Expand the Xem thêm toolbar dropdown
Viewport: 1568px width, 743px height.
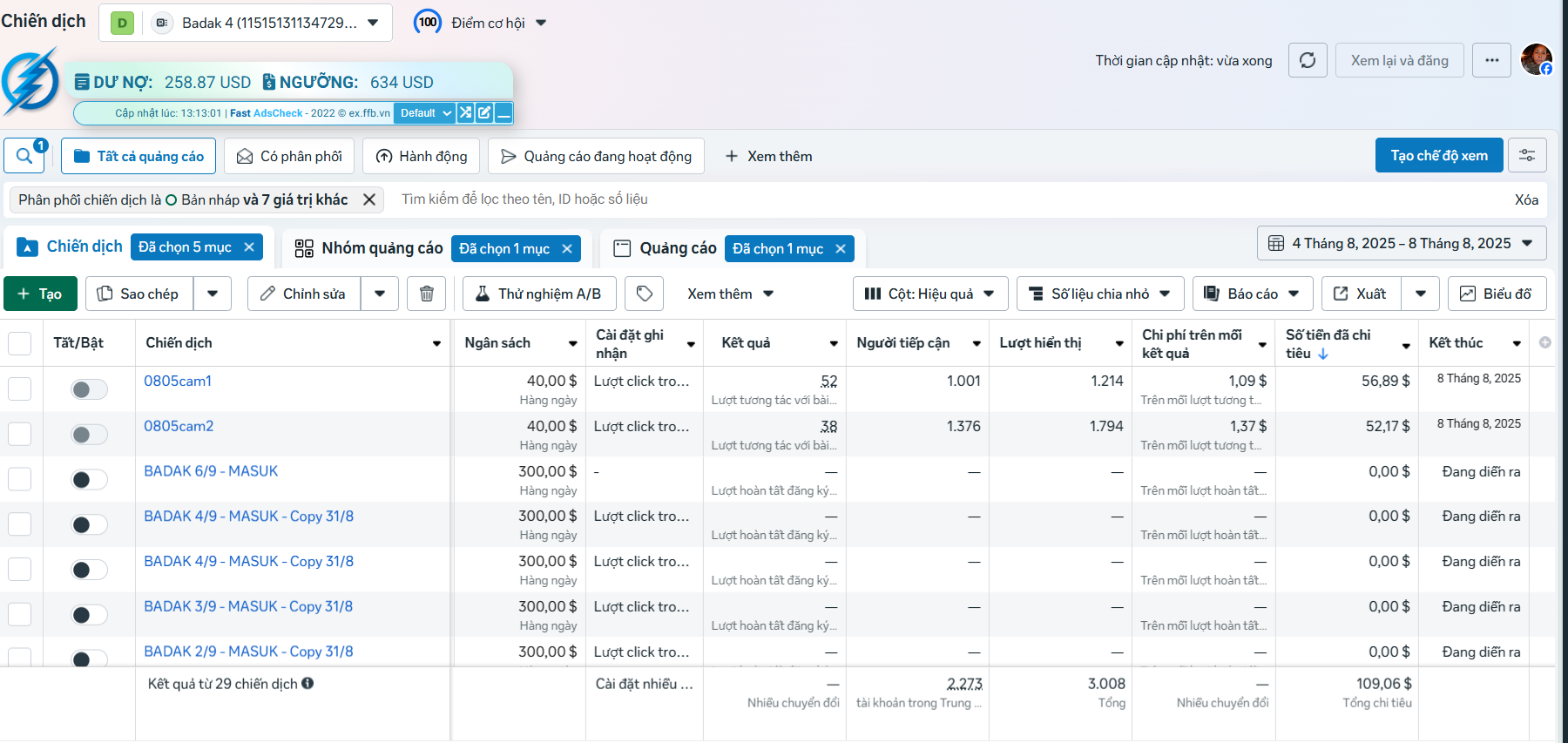click(730, 294)
